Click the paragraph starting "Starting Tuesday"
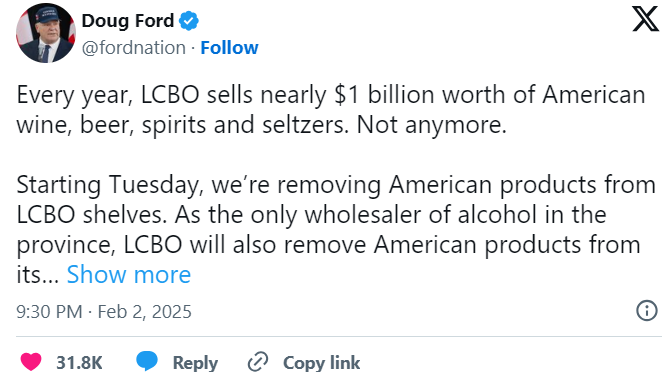 click(336, 229)
